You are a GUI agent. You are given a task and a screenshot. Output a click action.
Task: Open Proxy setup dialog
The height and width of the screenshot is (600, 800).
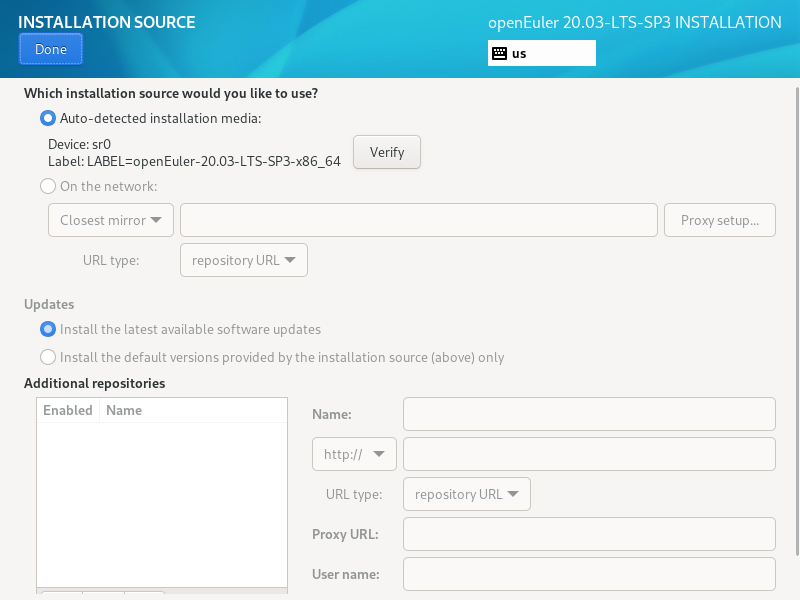(x=719, y=220)
